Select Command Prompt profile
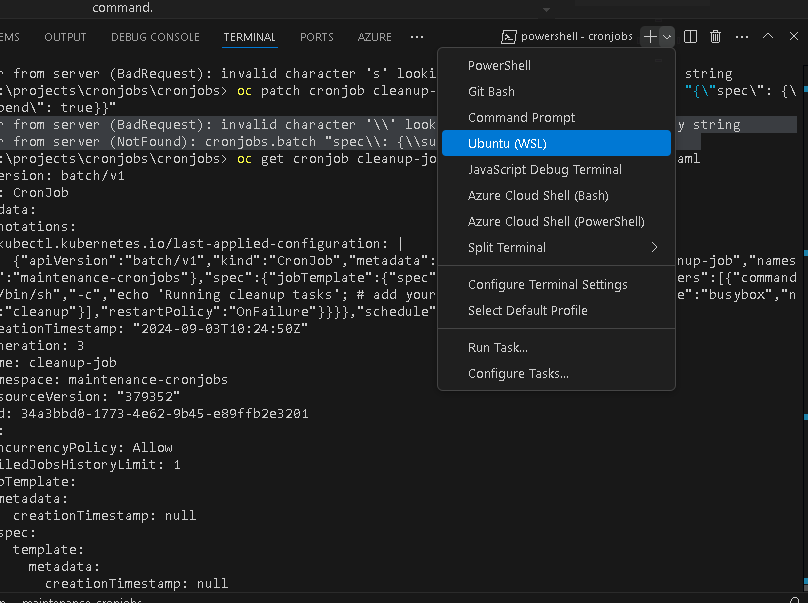Image resolution: width=808 pixels, height=603 pixels. click(x=556, y=118)
